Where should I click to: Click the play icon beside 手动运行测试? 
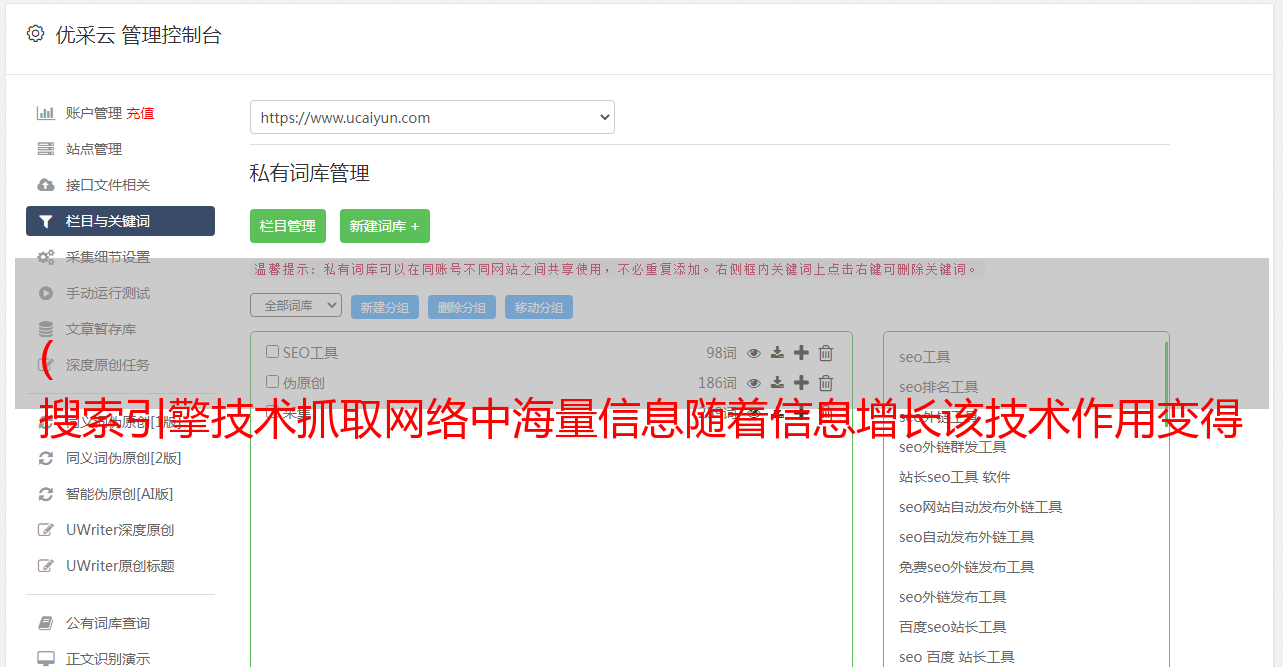(46, 293)
